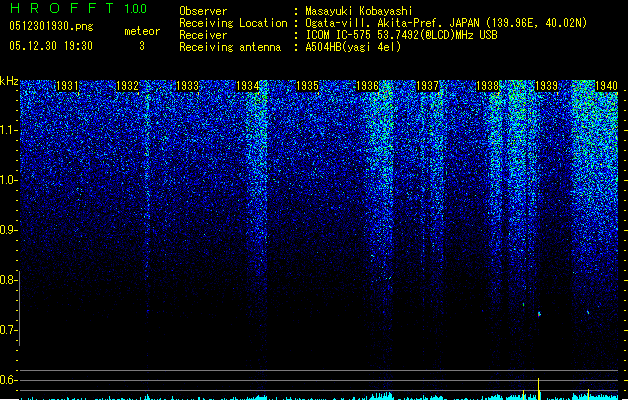This screenshot has width=629, height=400.
Task: Click the 'Observer' field label
Action: tap(203, 11)
